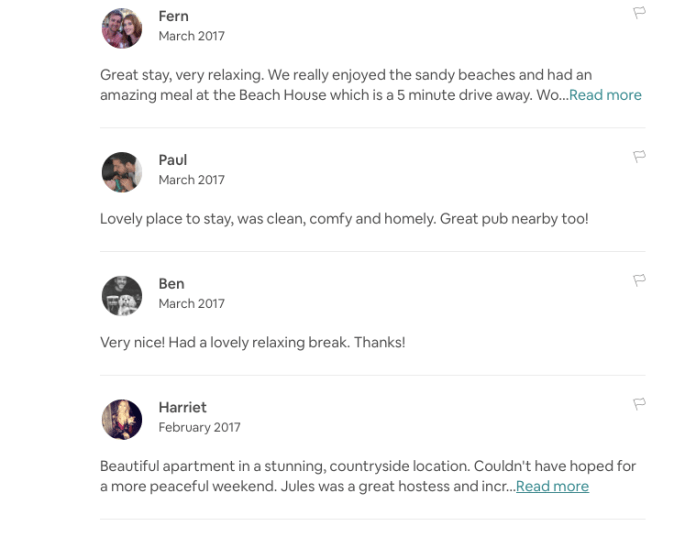
Task: Click the March 2017 date under Ben
Action: pyautogui.click(x=191, y=303)
